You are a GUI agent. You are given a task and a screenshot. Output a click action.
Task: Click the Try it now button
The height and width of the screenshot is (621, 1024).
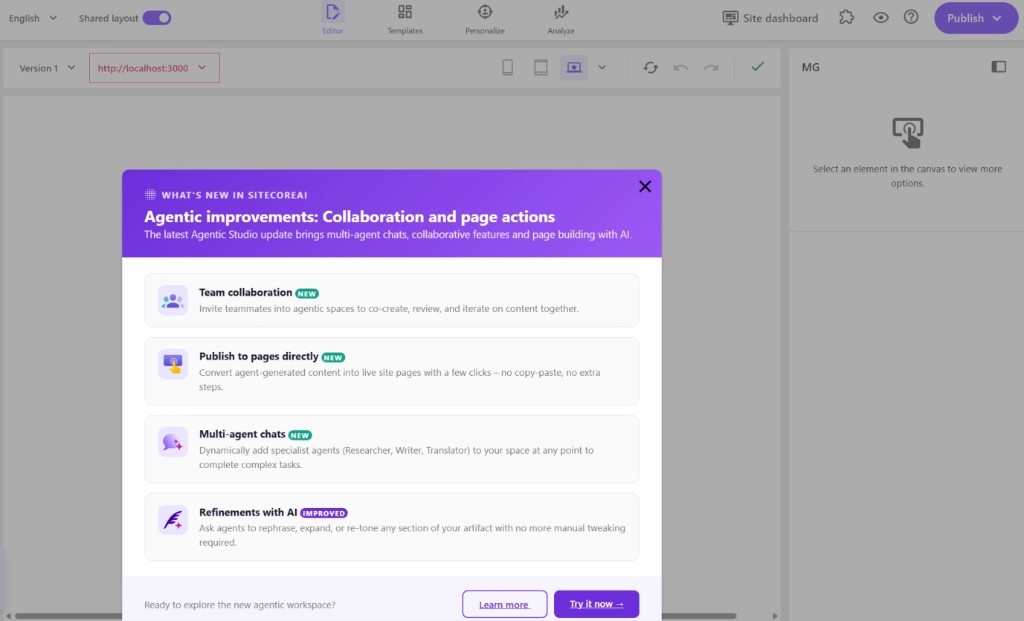(596, 604)
